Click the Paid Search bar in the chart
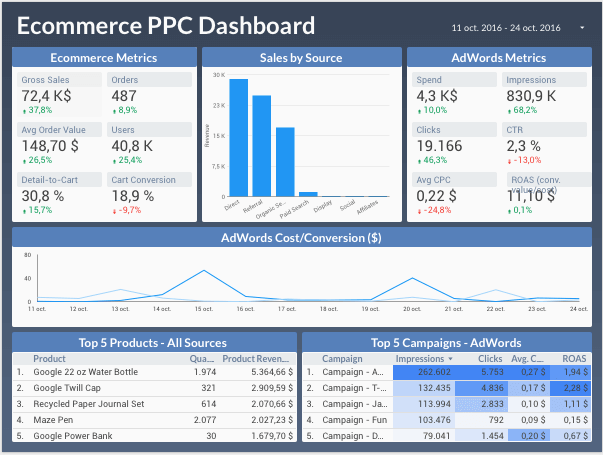The width and height of the screenshot is (603, 455). (x=308, y=194)
